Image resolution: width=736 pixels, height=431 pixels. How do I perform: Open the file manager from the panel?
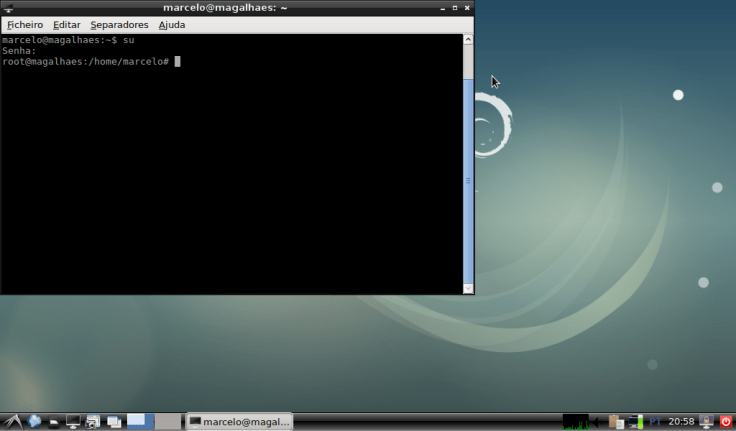[x=53, y=421]
